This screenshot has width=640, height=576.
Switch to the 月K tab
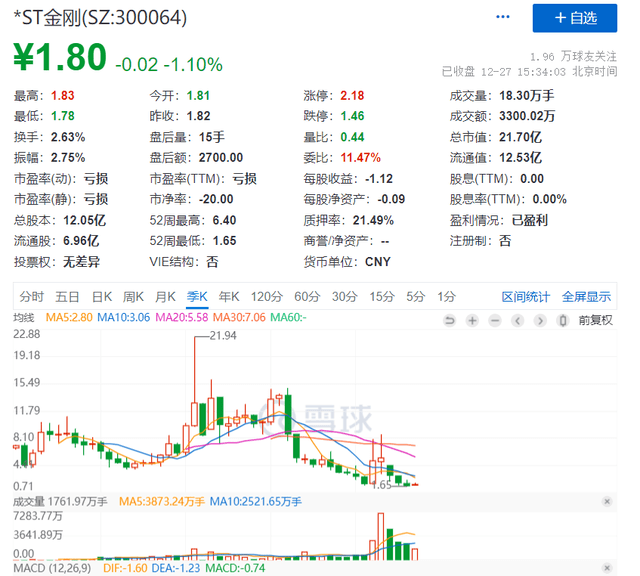point(165,297)
